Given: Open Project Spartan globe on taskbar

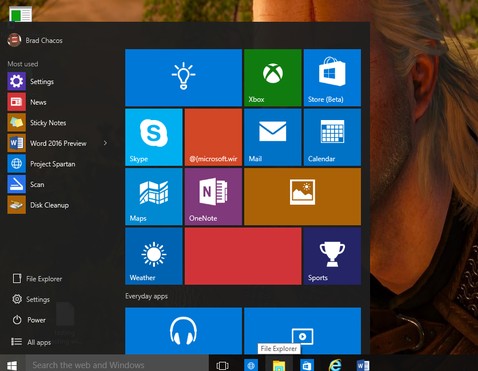Looking at the screenshot, I should [251, 365].
